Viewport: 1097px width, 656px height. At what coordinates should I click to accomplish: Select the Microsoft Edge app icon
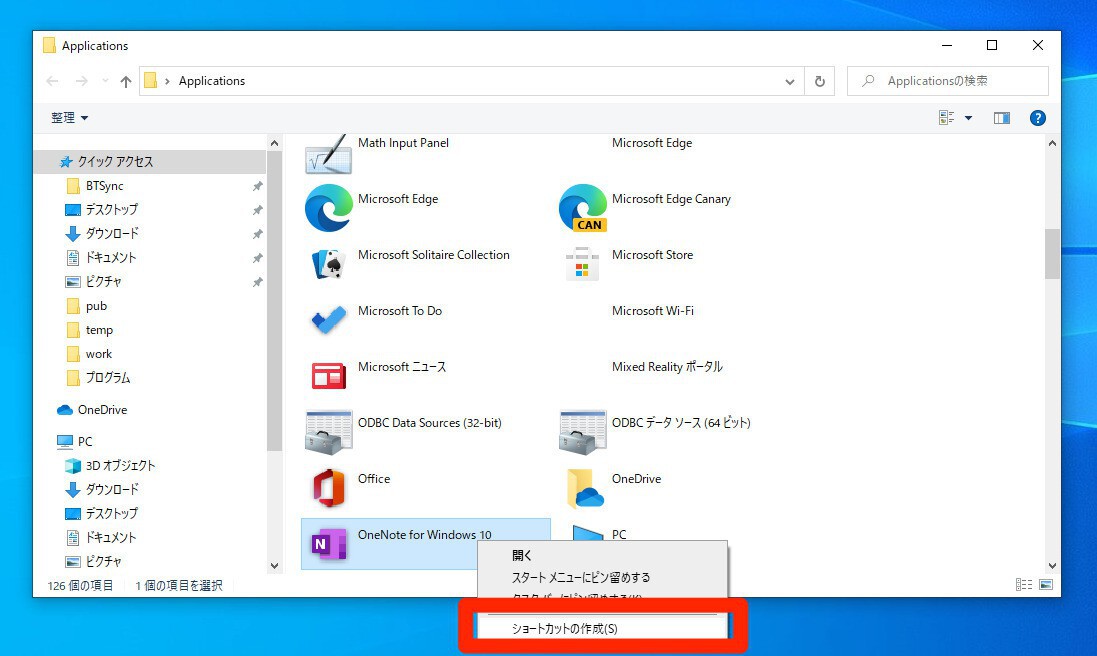(x=328, y=208)
